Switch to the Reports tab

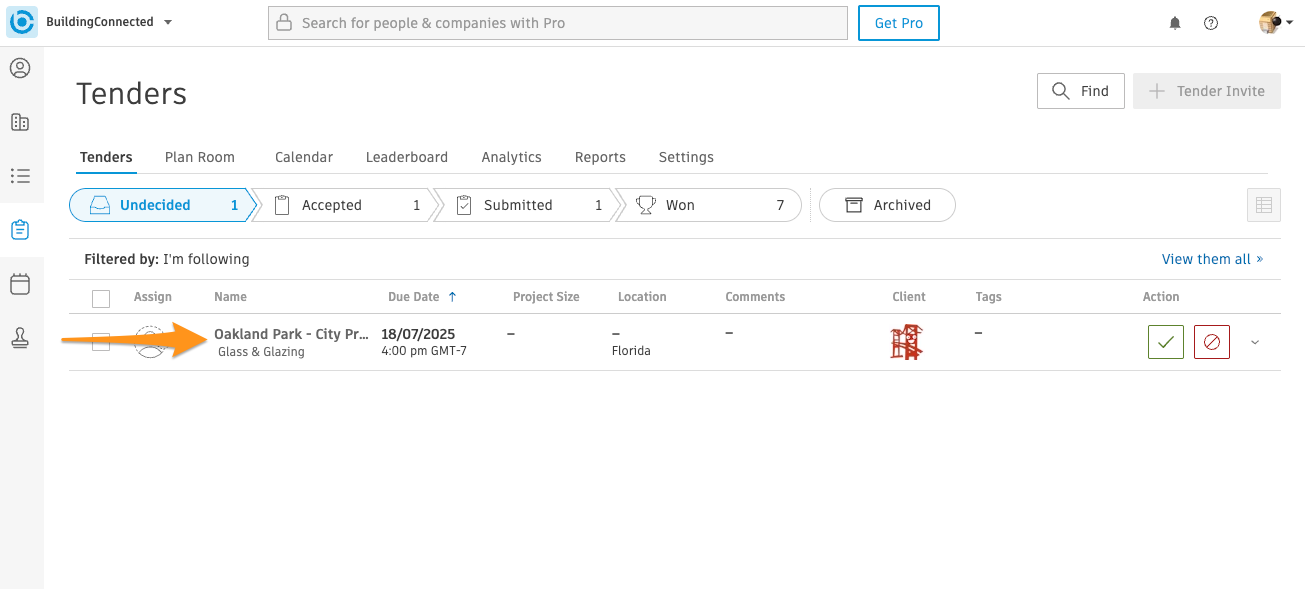[600, 157]
